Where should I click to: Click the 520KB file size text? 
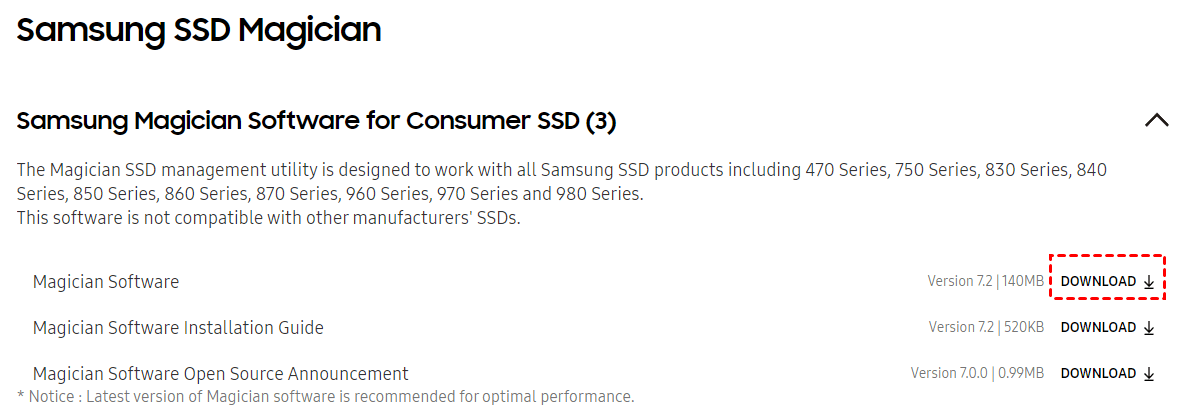pyautogui.click(x=1023, y=328)
